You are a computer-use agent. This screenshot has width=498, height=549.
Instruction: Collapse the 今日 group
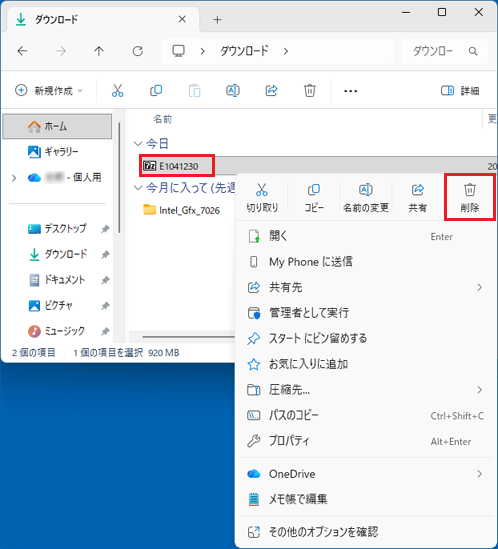(x=138, y=144)
